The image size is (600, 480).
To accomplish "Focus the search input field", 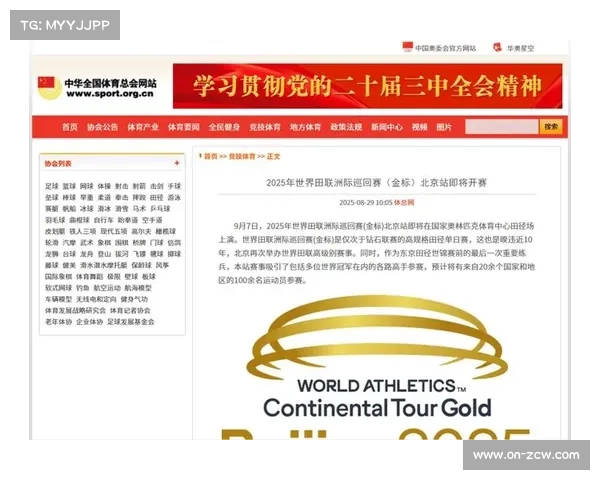I will click(x=501, y=127).
